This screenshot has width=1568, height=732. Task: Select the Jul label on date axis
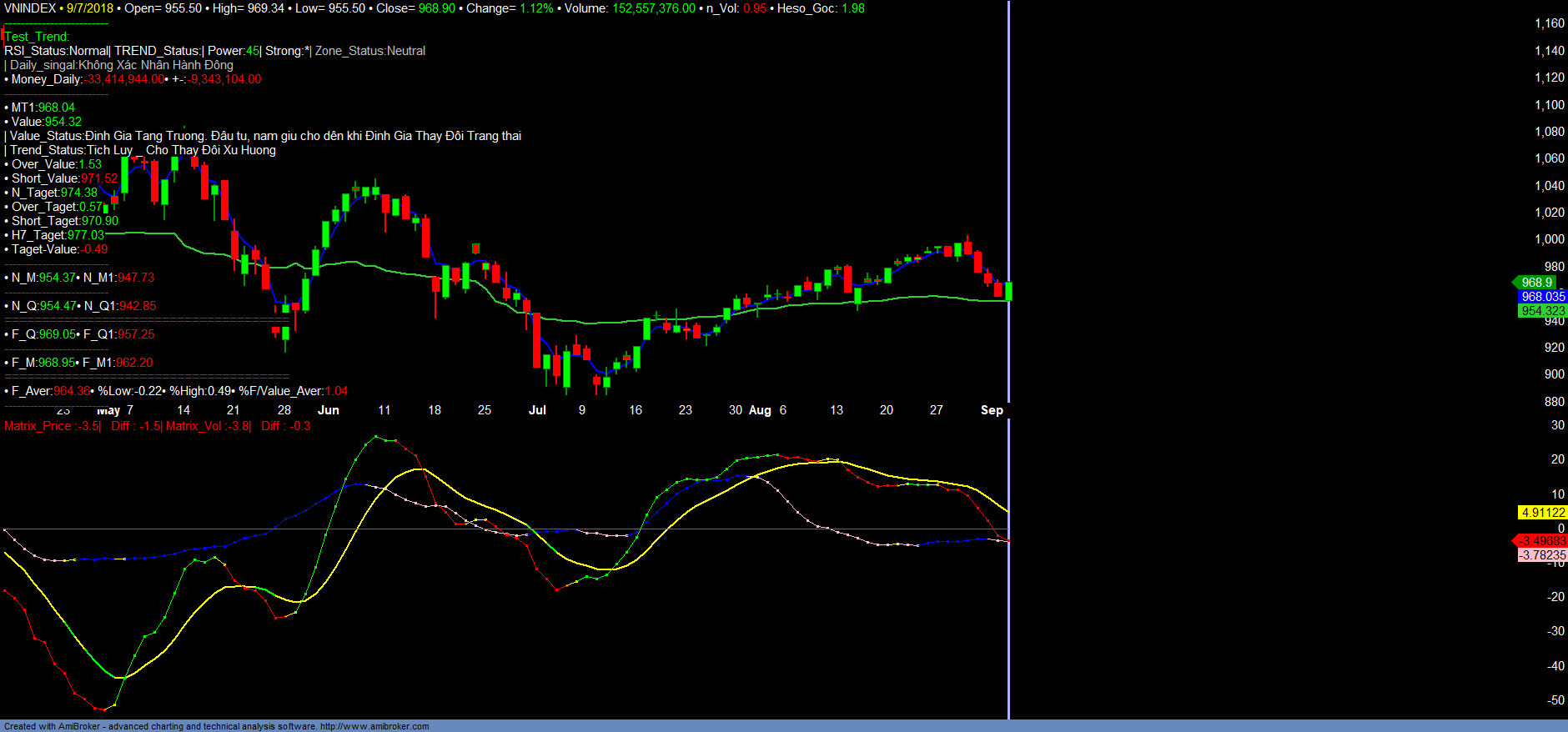537,410
